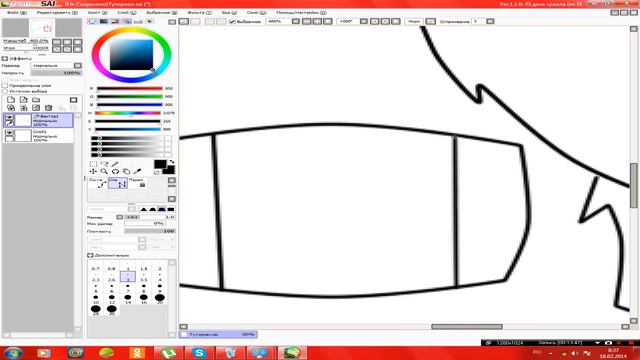Screen dimensions: 640x360
Task: Enable the clipping group checkbox for layer
Action: point(5,86)
